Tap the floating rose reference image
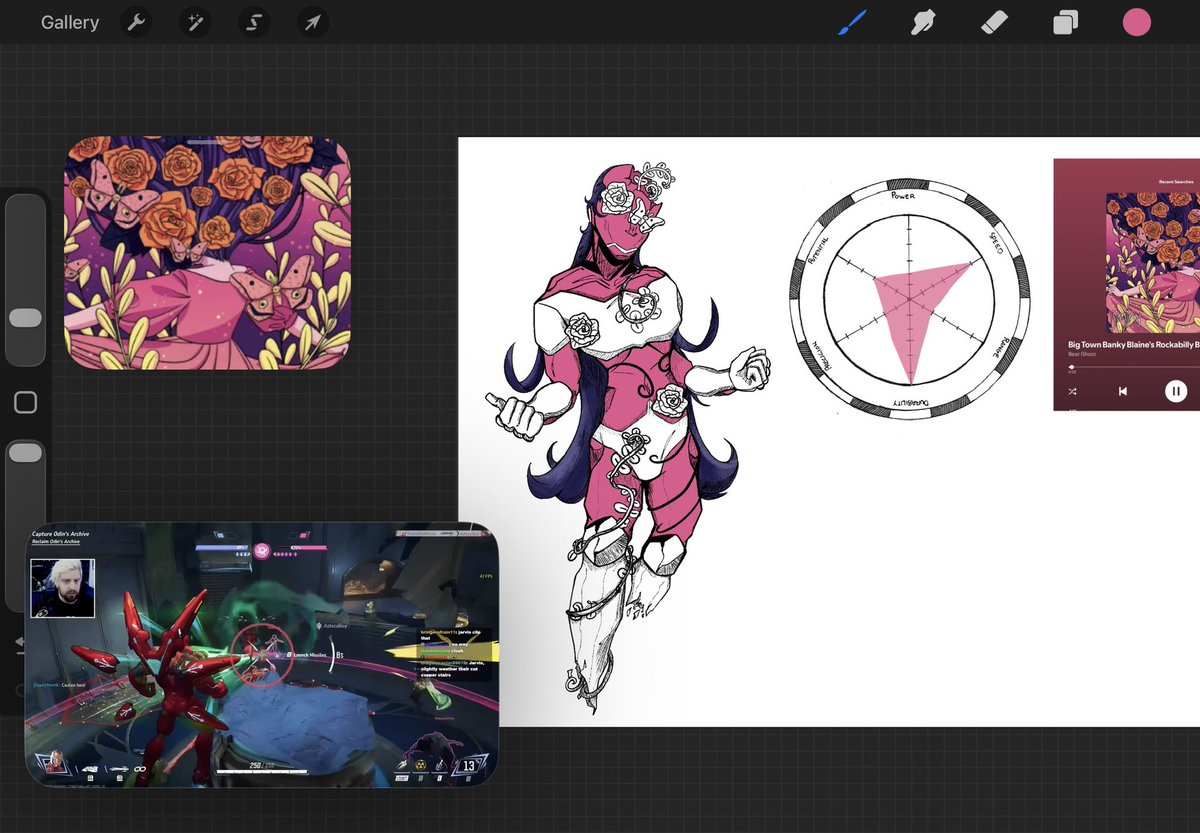This screenshot has width=1200, height=833. click(x=208, y=253)
